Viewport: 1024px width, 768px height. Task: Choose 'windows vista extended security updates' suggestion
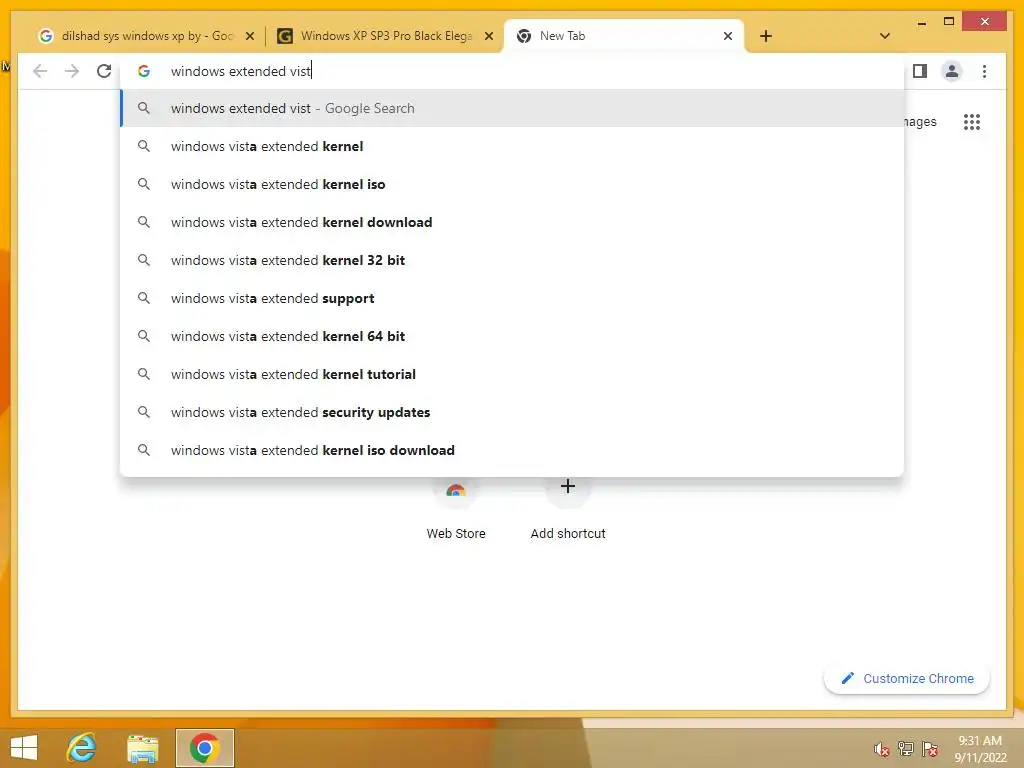(x=513, y=412)
